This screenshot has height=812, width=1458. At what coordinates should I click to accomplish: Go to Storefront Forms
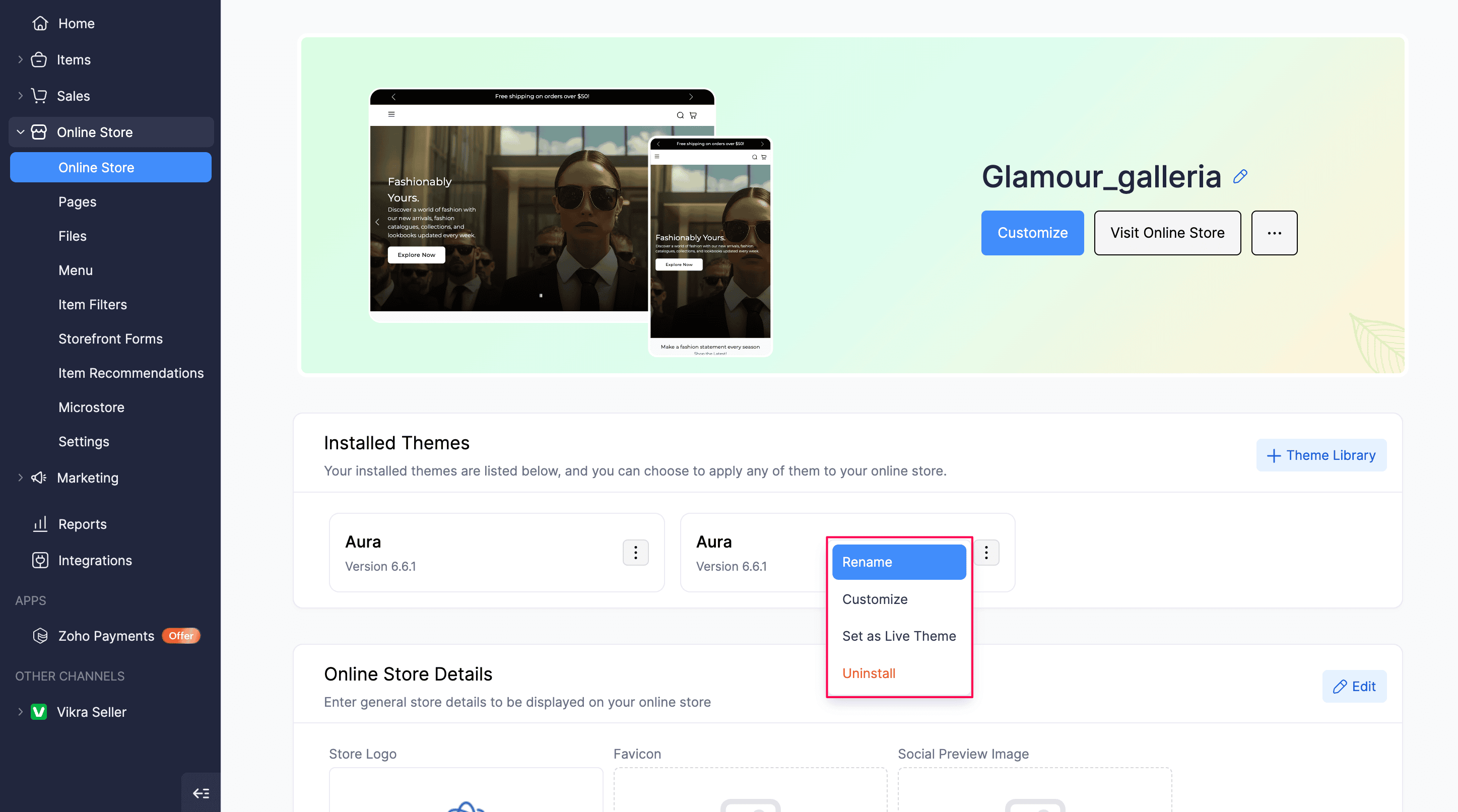pos(110,339)
